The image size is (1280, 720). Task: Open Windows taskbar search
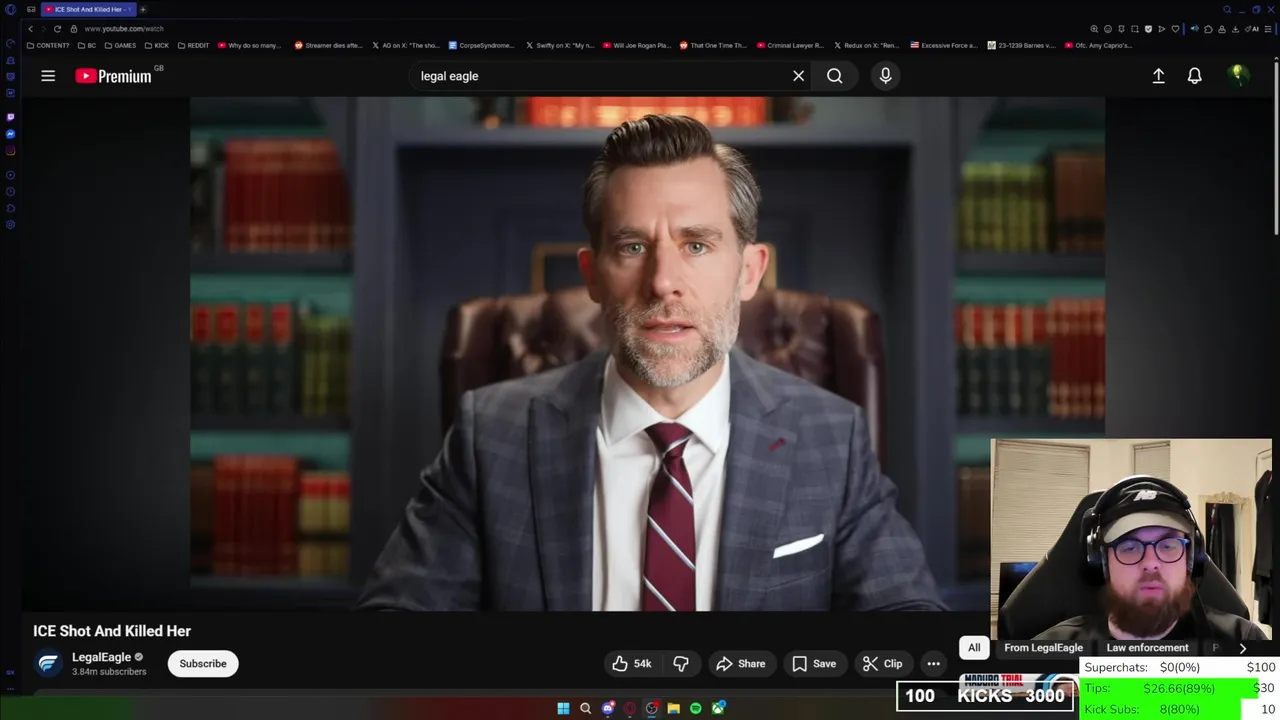point(585,708)
